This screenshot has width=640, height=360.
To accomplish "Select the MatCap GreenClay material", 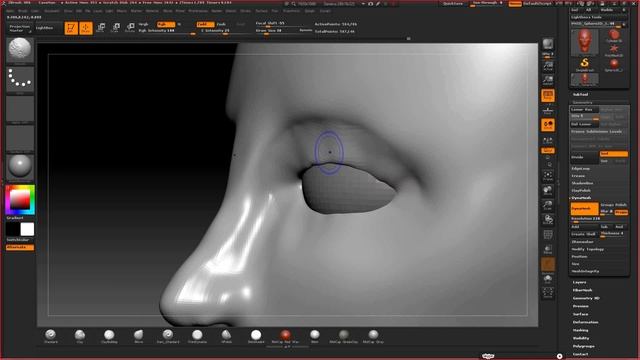I will [344, 336].
